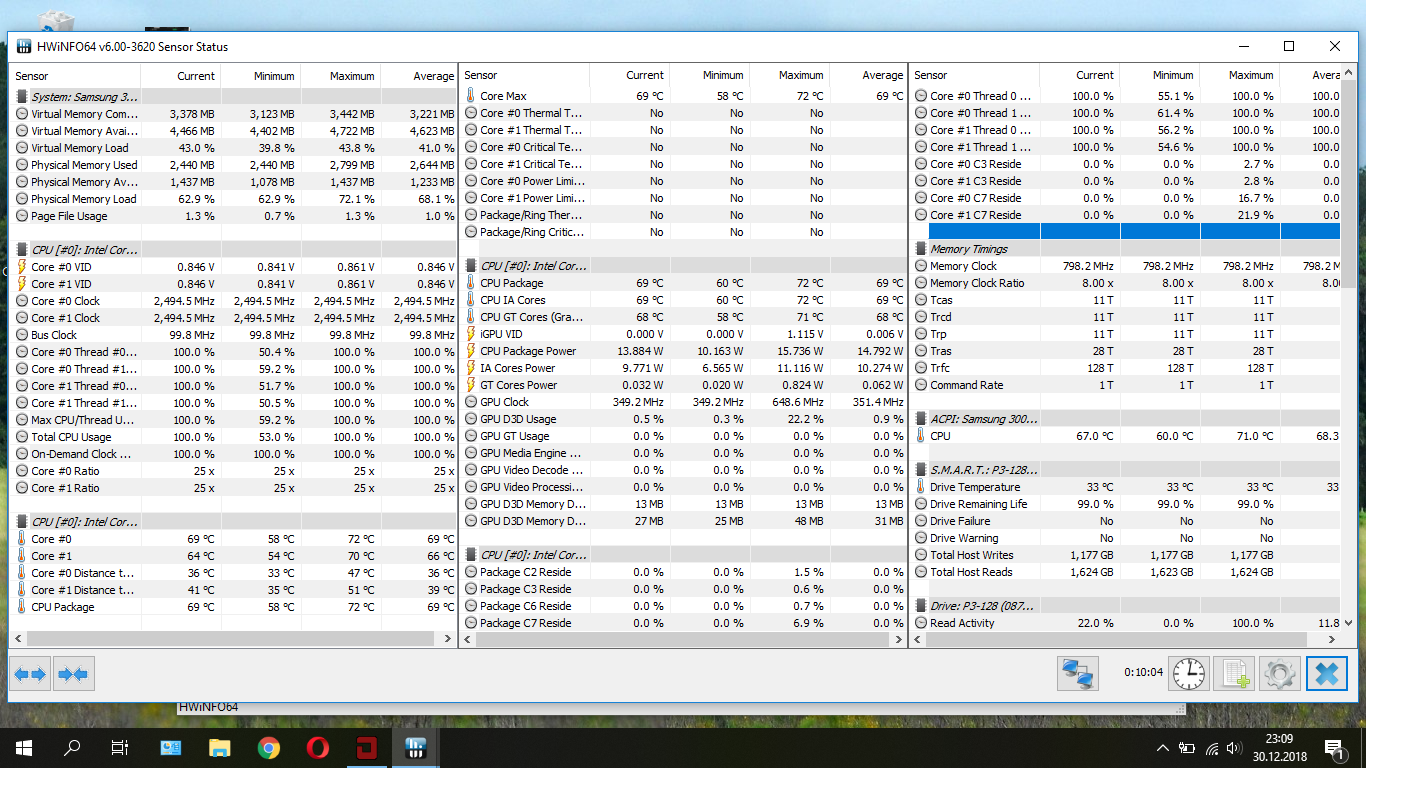Select the 'CPU IA Cores' temperature row
Viewport: 1404px width, 786px height.
click(x=684, y=300)
